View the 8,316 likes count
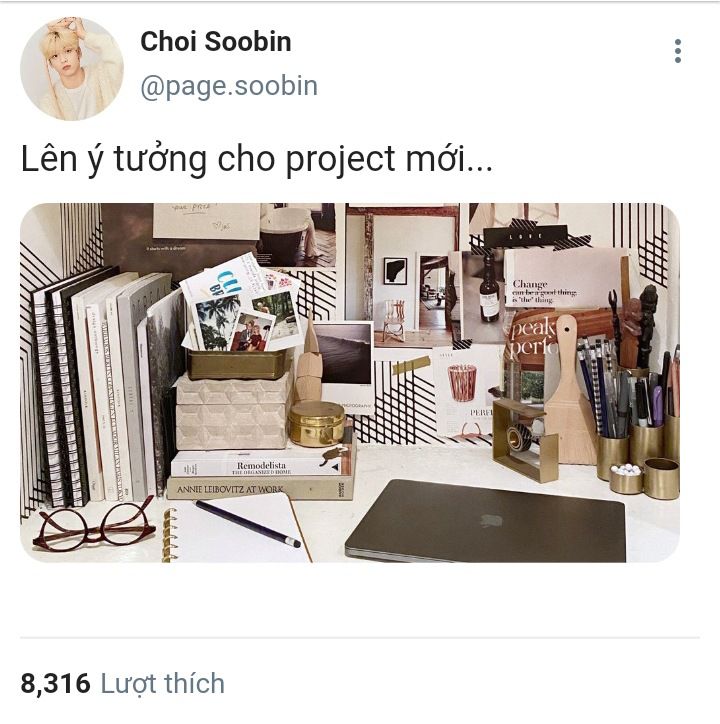This screenshot has height=724, width=720. (x=55, y=683)
